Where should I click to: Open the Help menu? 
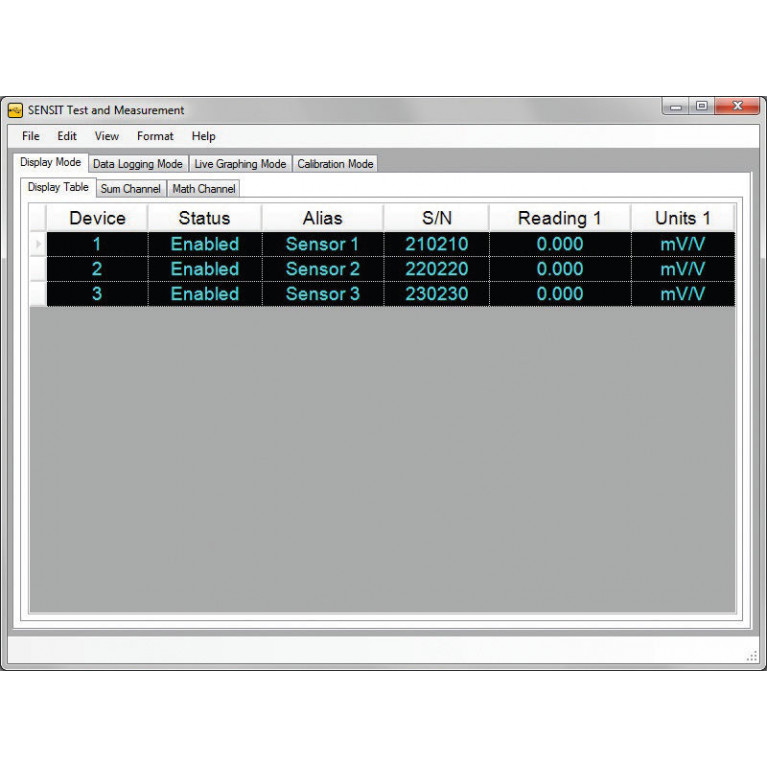(203, 136)
